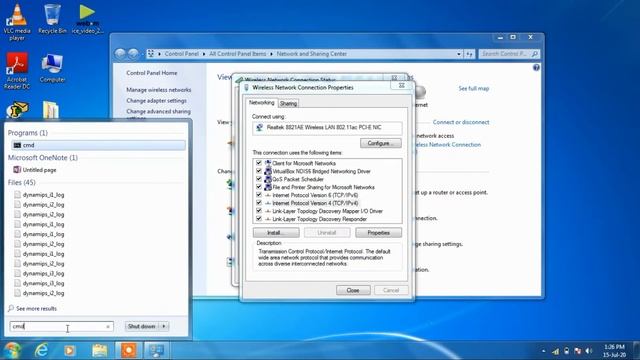Open the Computer desktop icon
This screenshot has width=640, height=360.
tap(52, 68)
